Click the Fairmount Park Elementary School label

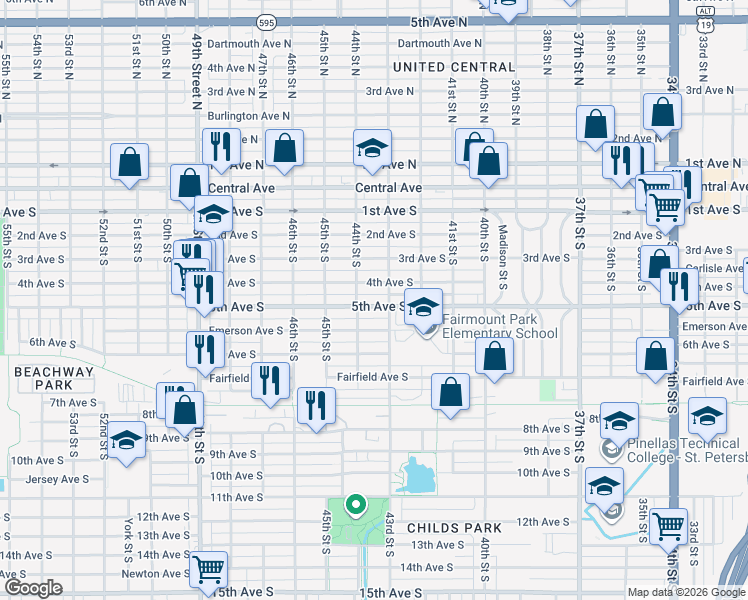(x=499, y=326)
